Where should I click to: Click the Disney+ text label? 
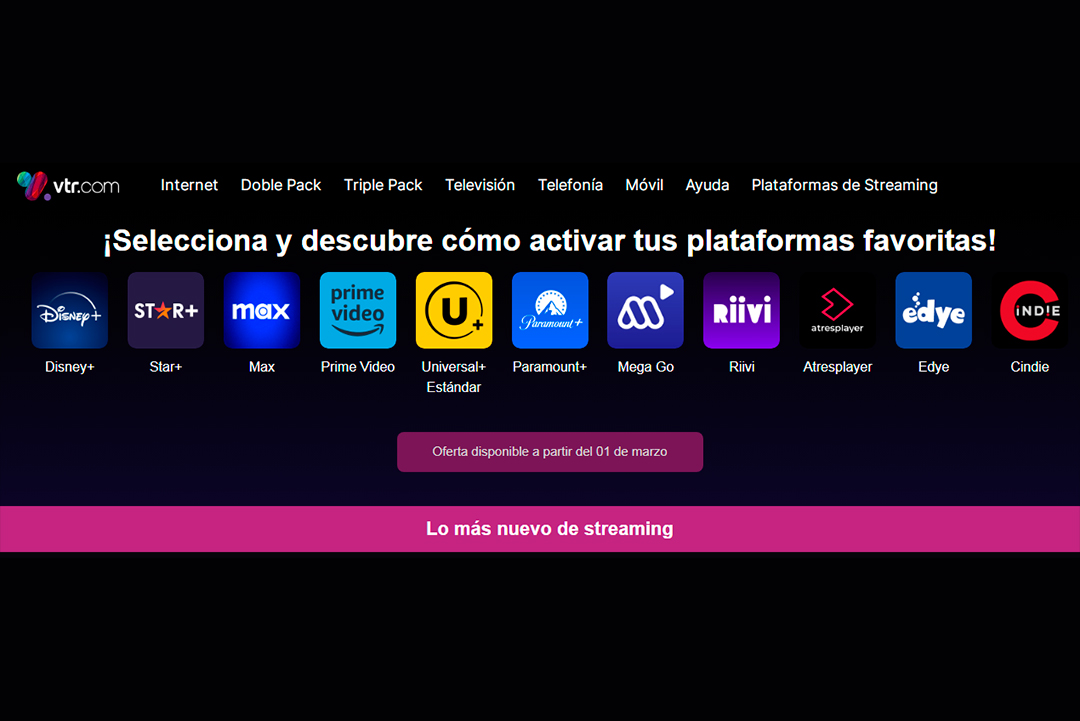tap(70, 367)
